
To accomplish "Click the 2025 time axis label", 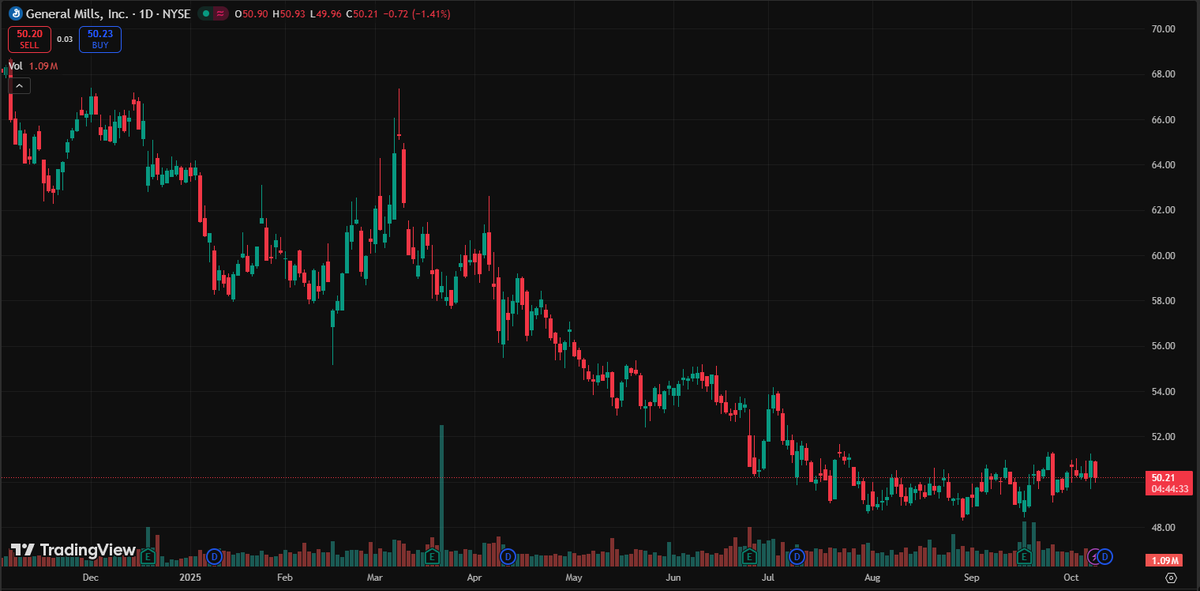I will click(x=190, y=578).
